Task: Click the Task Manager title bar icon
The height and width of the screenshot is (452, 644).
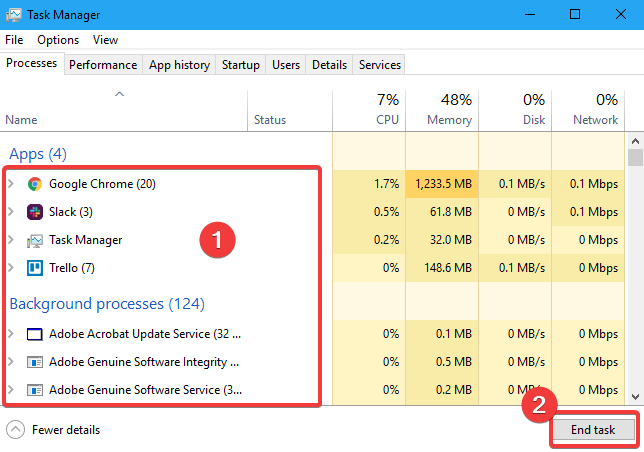Action: click(x=13, y=15)
